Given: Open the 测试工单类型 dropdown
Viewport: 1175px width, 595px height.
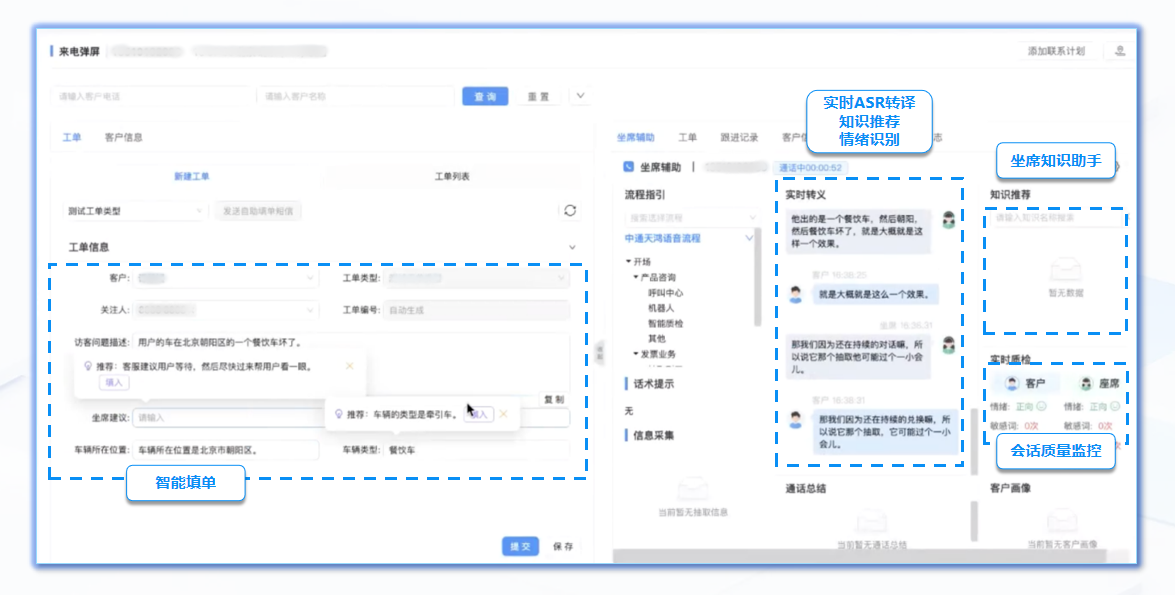Looking at the screenshot, I should (x=133, y=211).
